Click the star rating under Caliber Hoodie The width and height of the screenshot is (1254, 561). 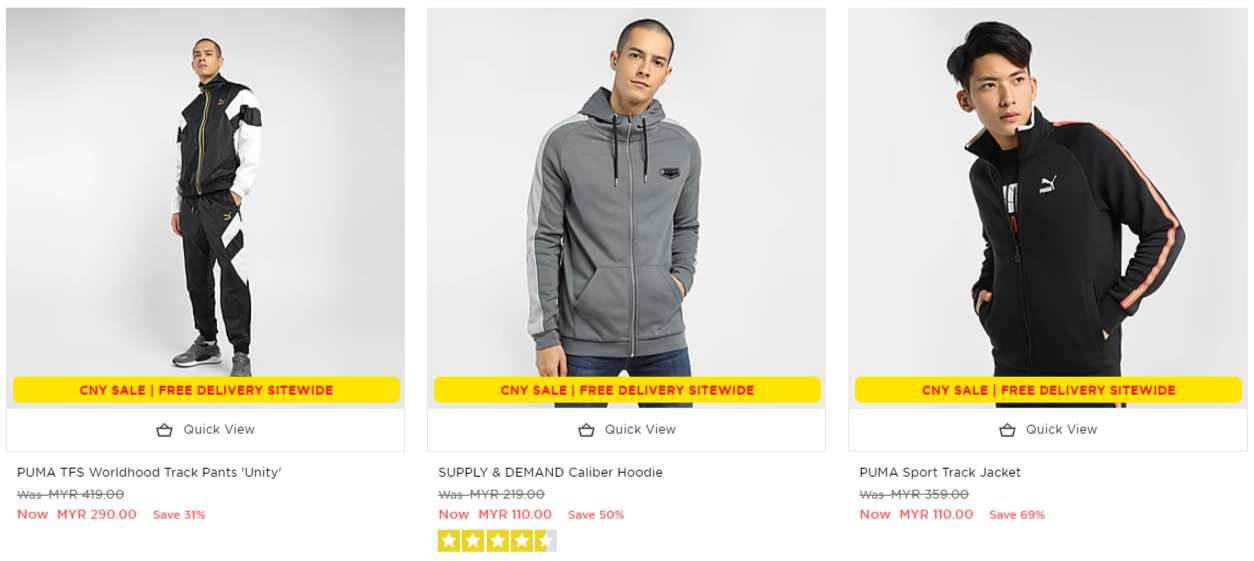497,541
